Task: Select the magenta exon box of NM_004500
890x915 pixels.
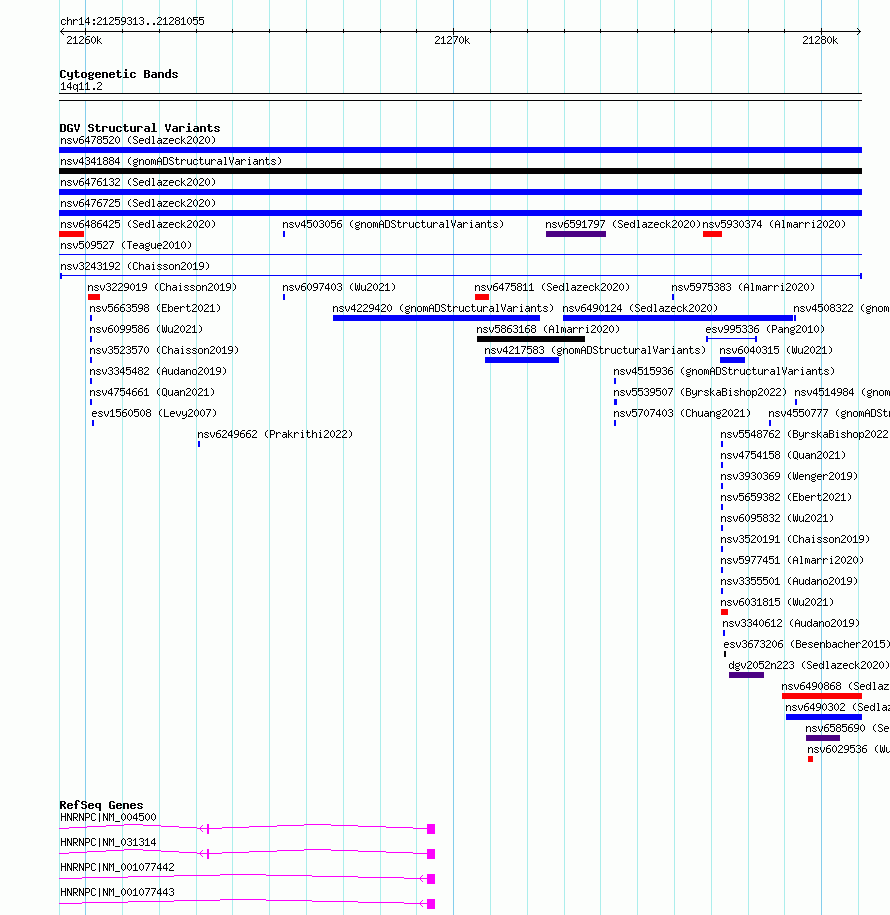Action: (431, 829)
